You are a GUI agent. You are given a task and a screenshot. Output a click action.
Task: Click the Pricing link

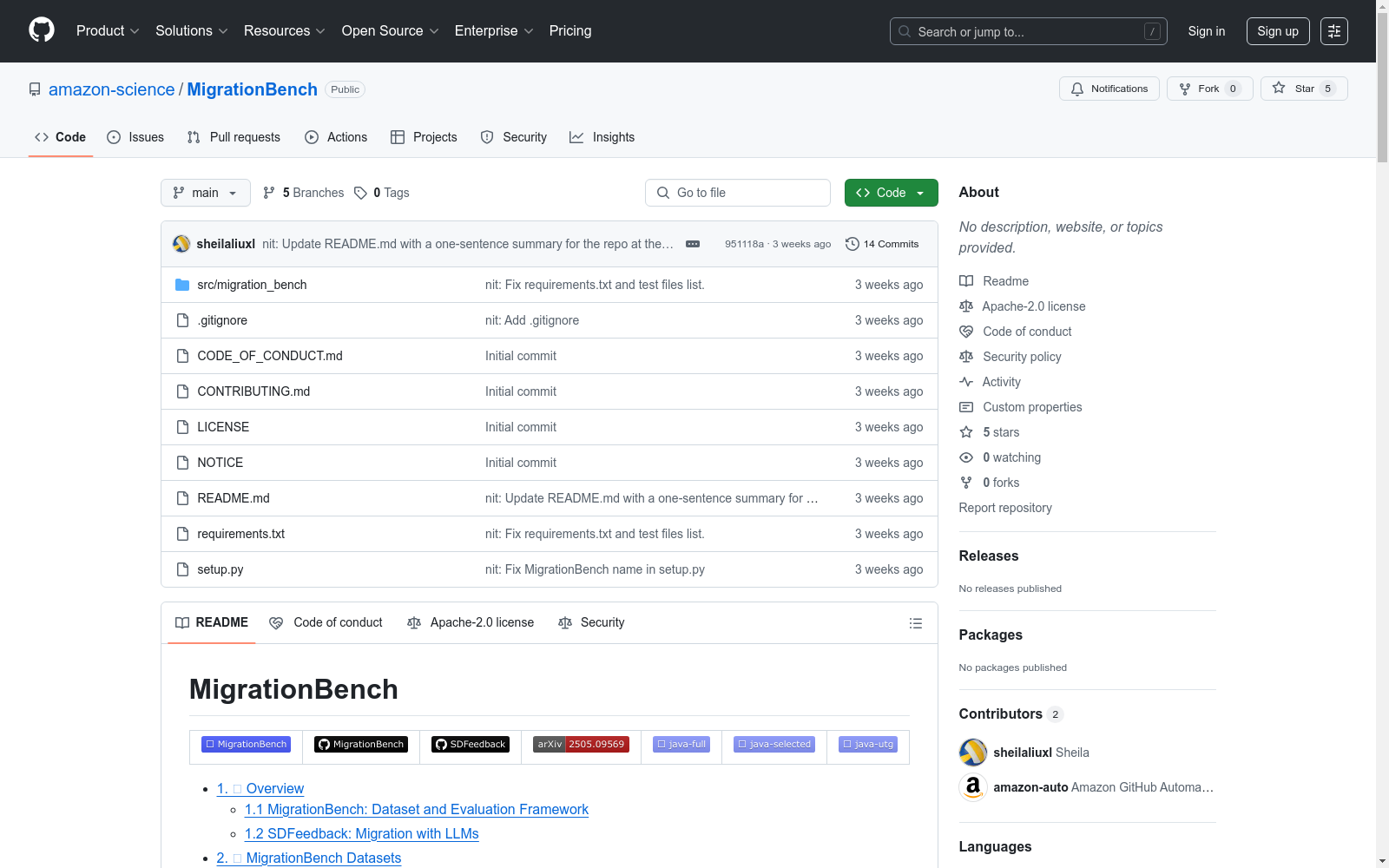[x=570, y=31]
